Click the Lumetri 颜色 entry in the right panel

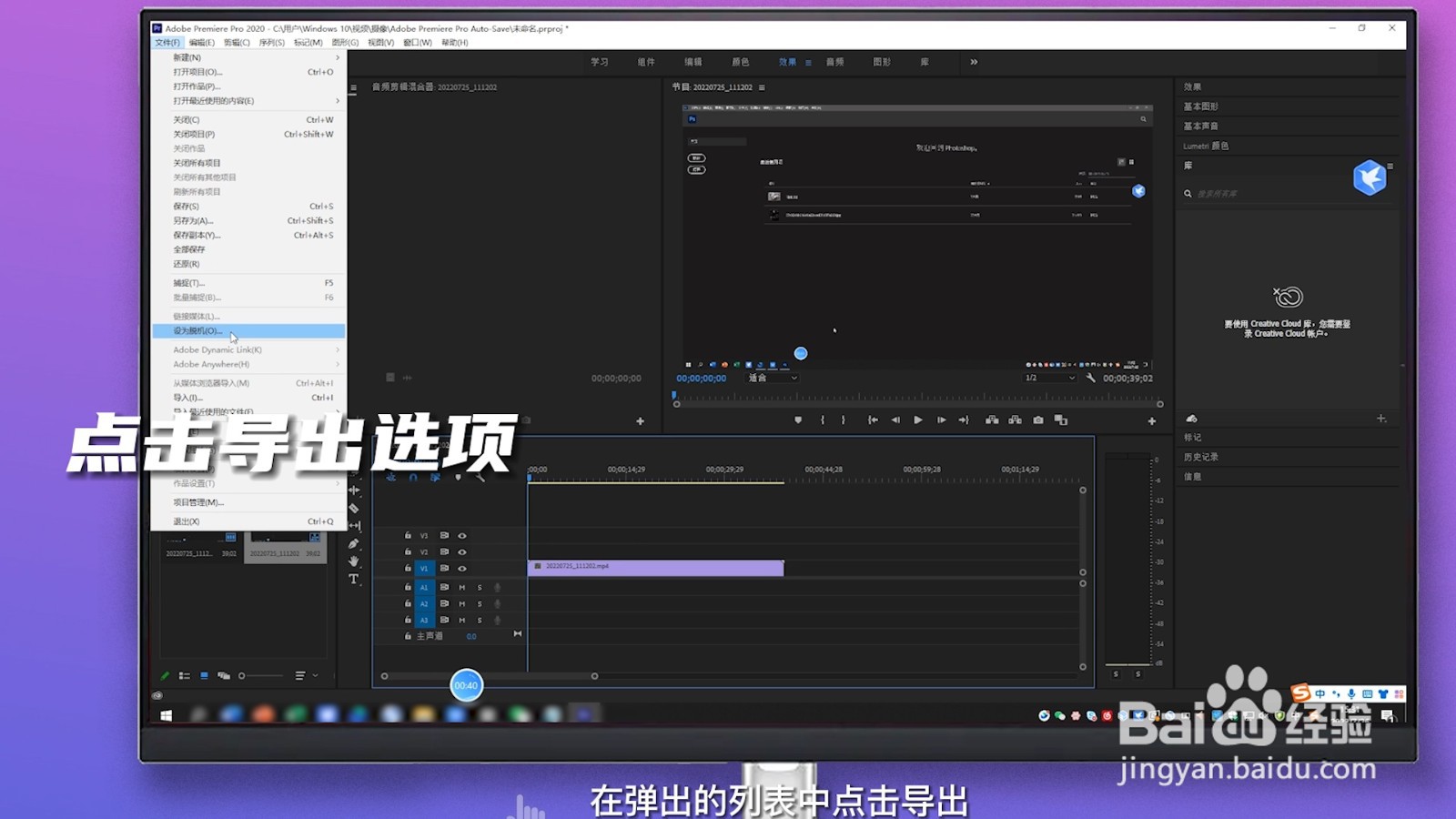(1203, 145)
